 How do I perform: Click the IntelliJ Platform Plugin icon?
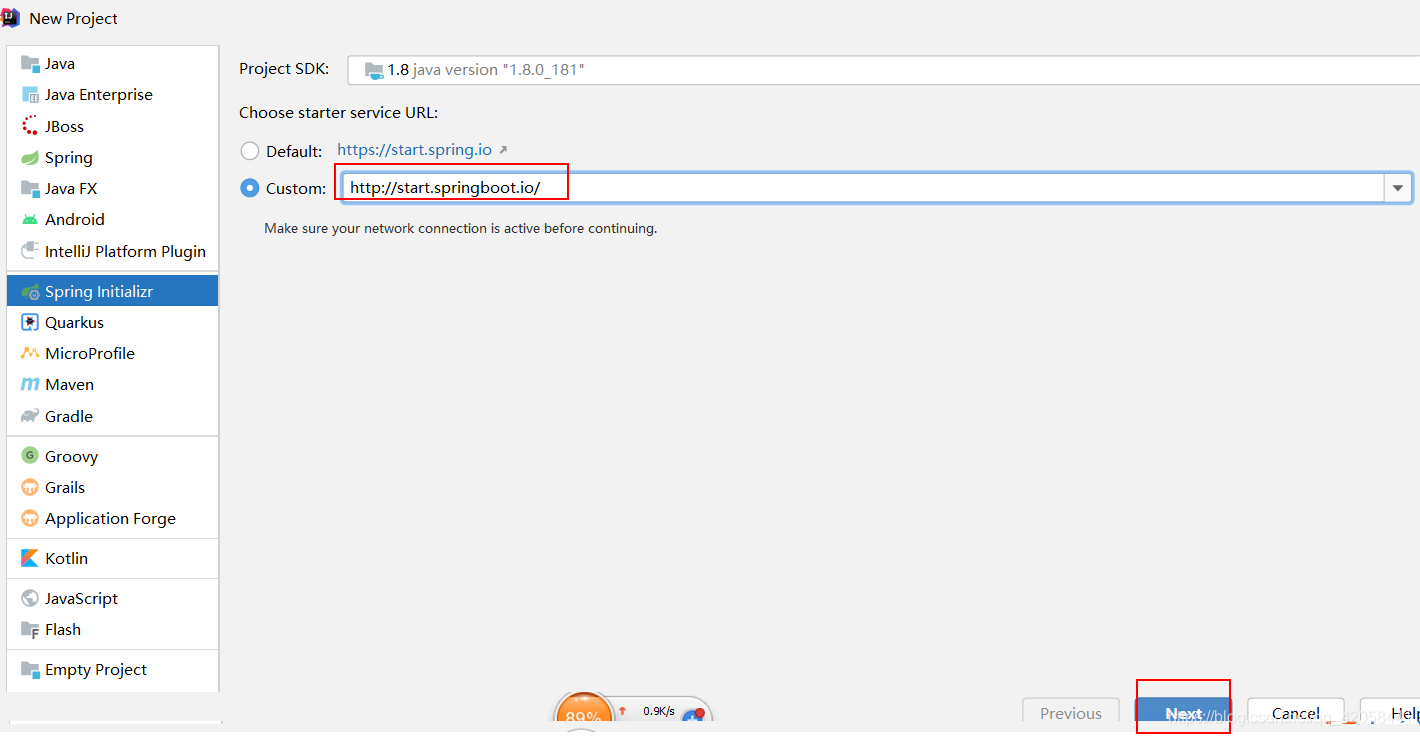30,251
